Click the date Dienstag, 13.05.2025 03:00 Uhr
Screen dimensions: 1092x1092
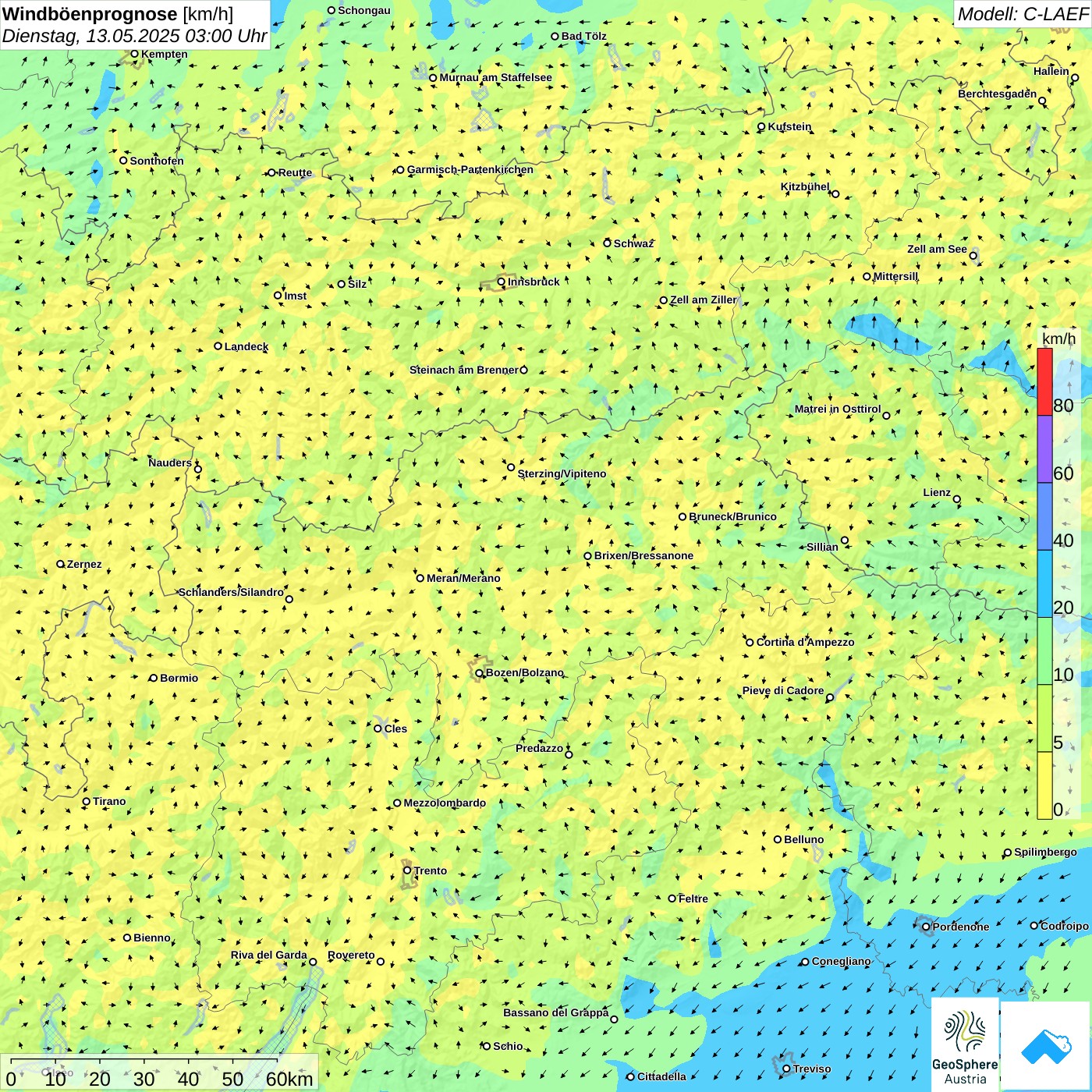click(x=134, y=36)
